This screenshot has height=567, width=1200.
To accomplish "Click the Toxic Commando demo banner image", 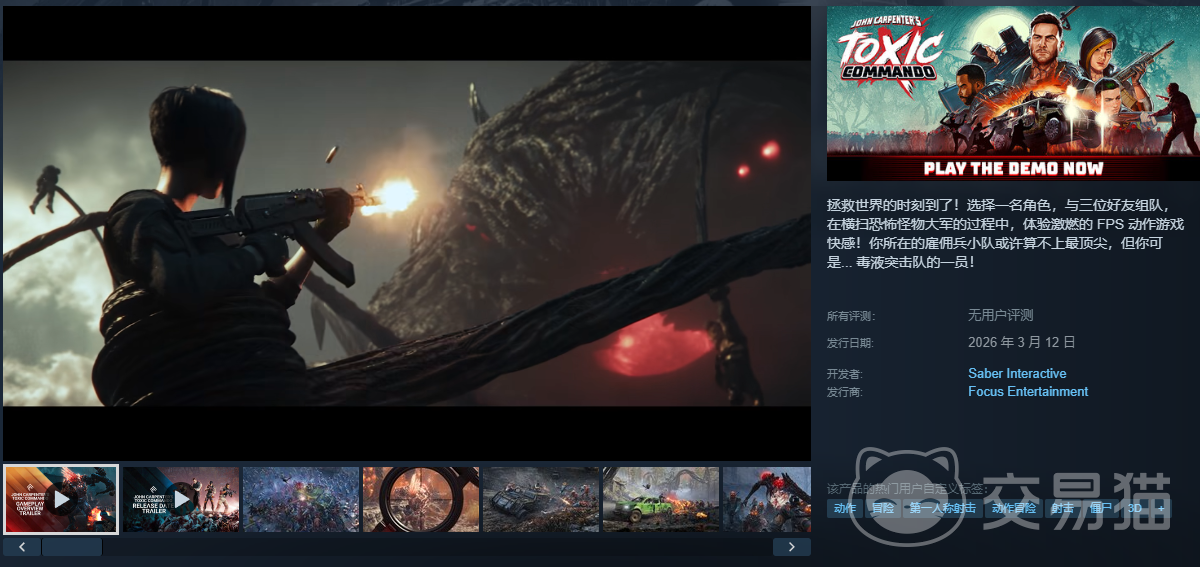I will coord(1013,93).
